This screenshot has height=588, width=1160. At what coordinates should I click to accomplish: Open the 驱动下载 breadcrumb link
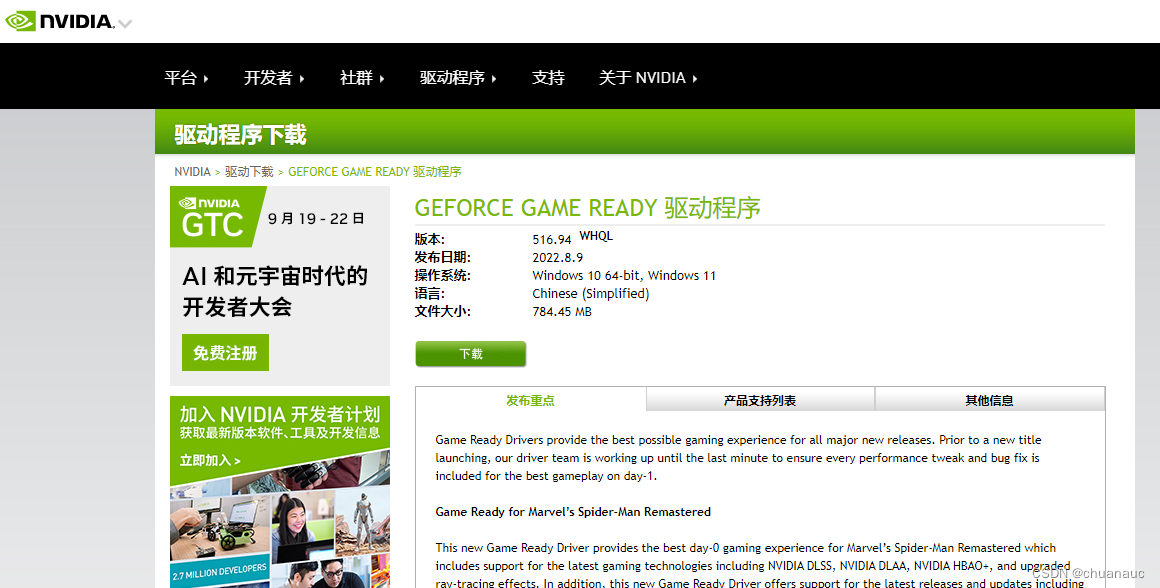249,172
